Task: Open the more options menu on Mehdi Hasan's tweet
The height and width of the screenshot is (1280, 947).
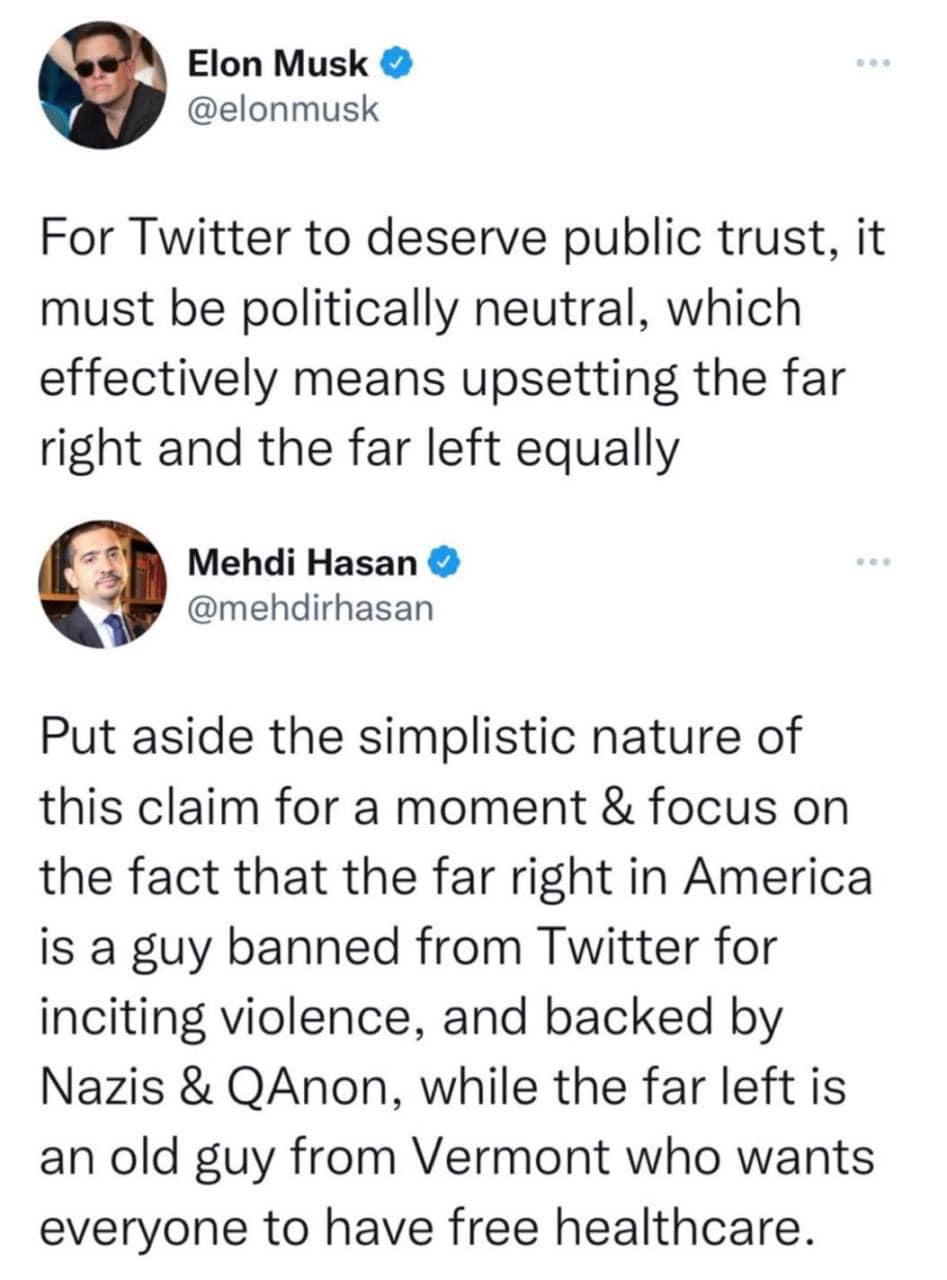Action: (x=875, y=560)
